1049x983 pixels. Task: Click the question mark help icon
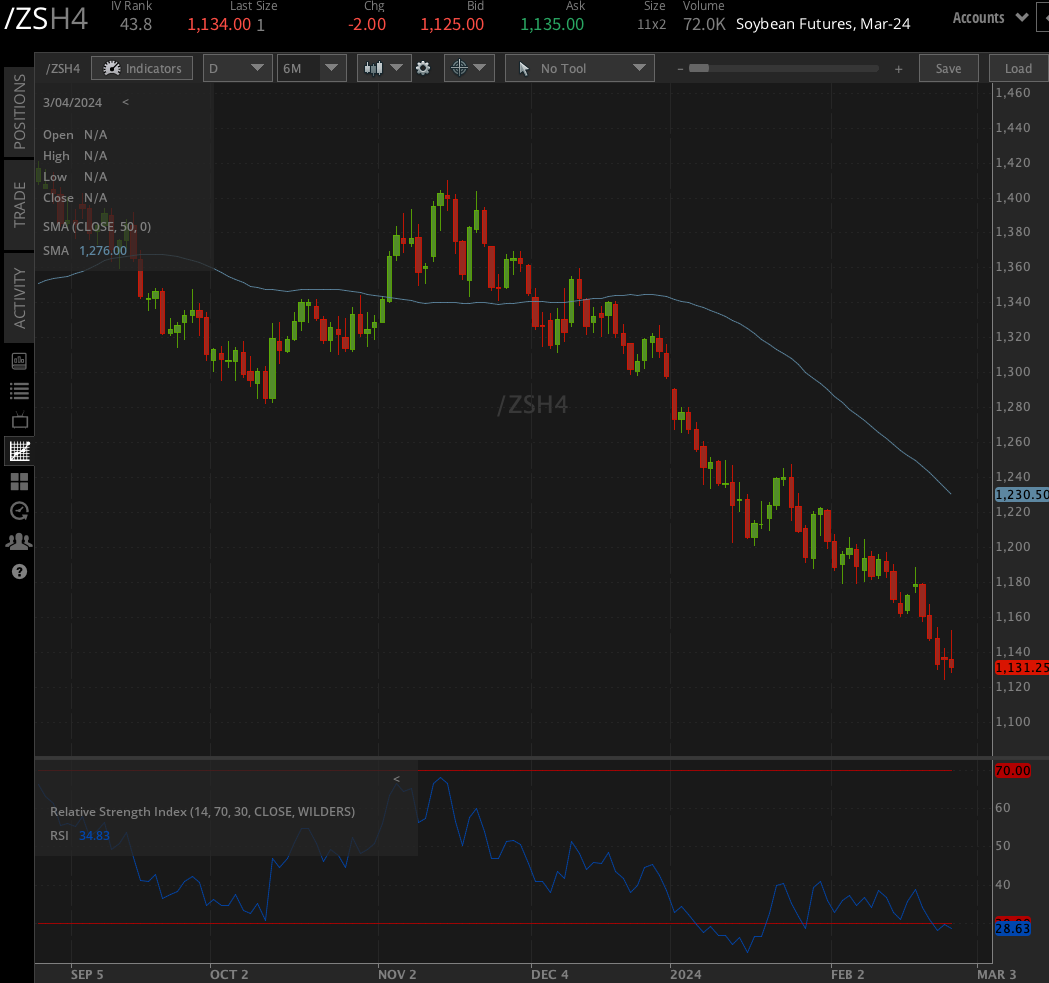pos(19,572)
